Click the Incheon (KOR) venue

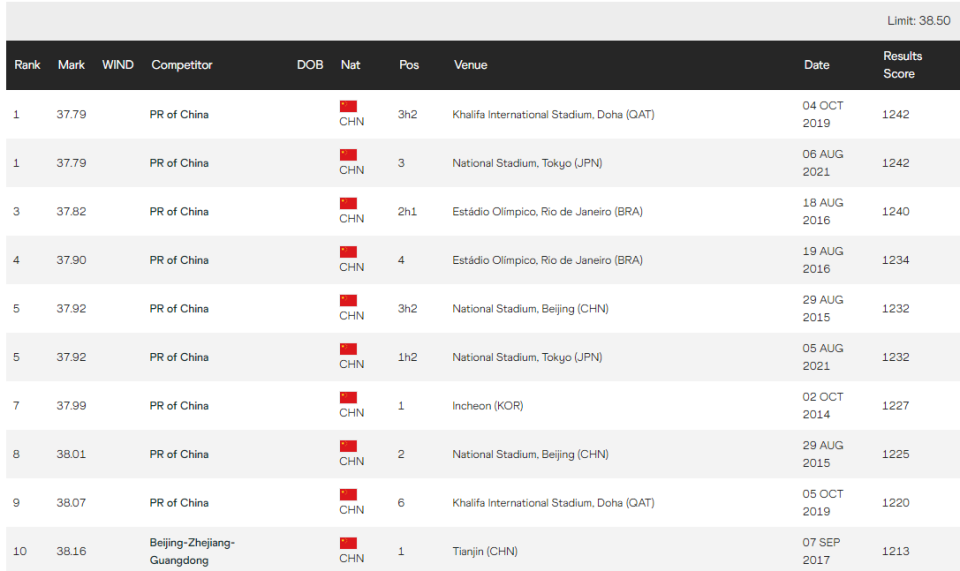pos(487,406)
